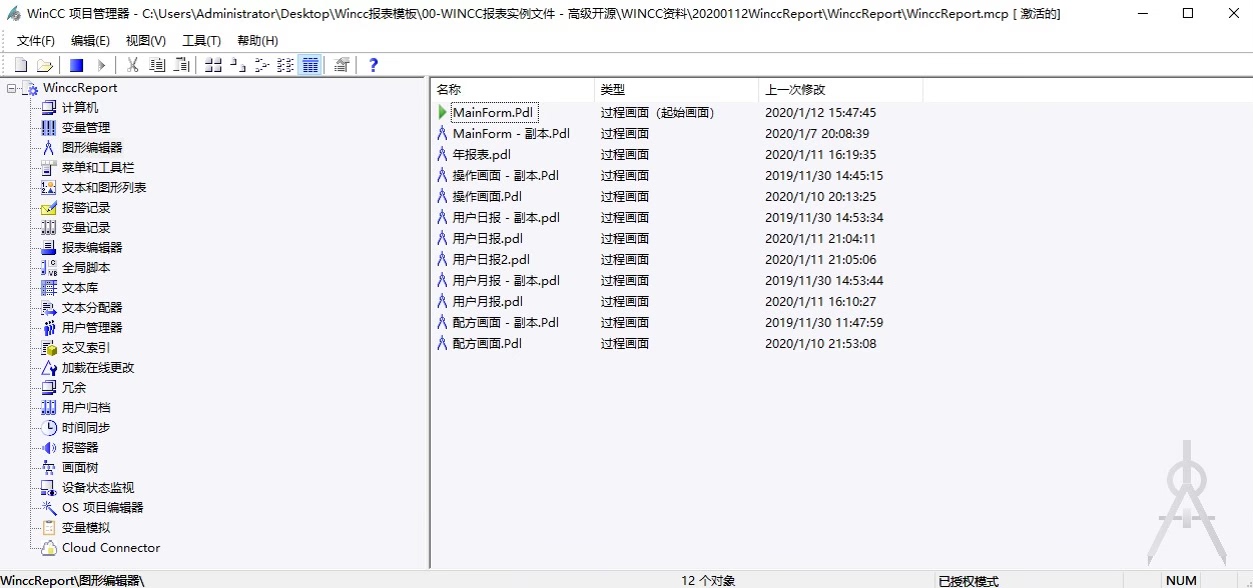1253x588 pixels.
Task: Select 加载在线更改 tree node
Action: point(98,368)
